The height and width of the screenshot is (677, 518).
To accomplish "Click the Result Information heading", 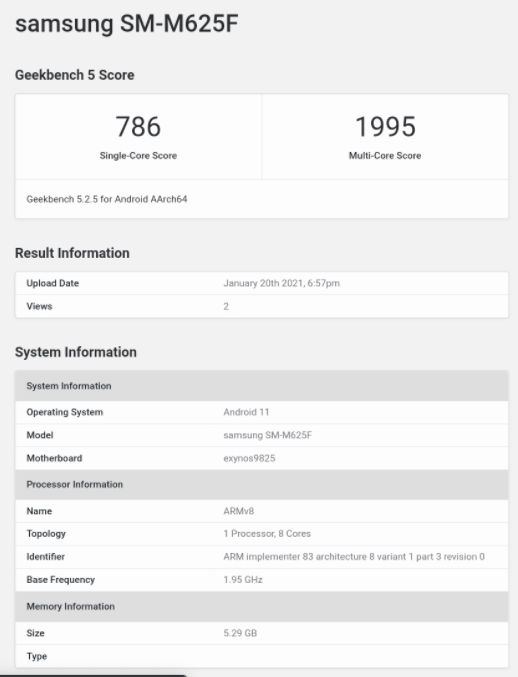I will point(72,253).
